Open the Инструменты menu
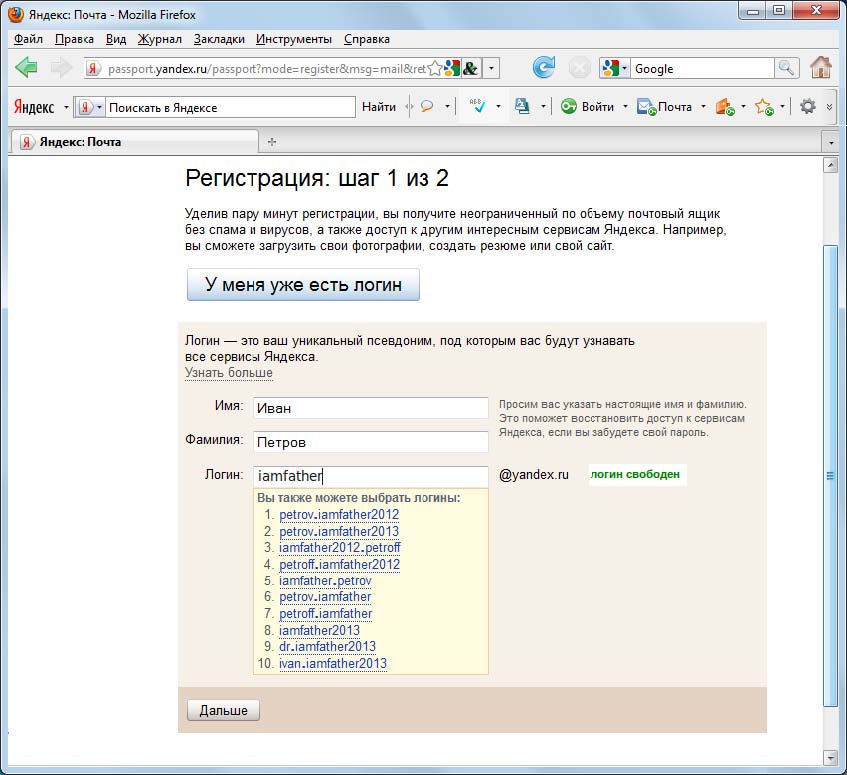 pyautogui.click(x=293, y=39)
